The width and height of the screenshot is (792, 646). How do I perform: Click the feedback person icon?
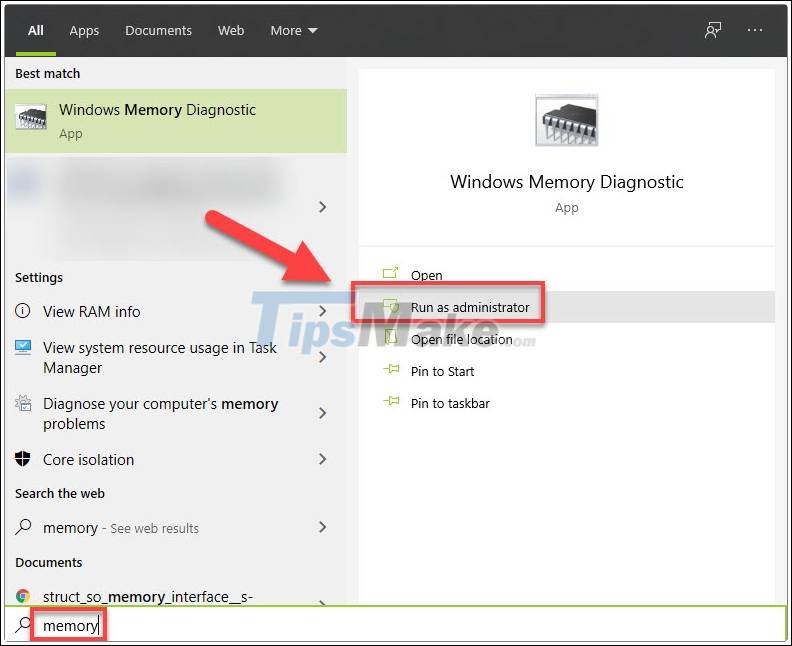coord(713,30)
